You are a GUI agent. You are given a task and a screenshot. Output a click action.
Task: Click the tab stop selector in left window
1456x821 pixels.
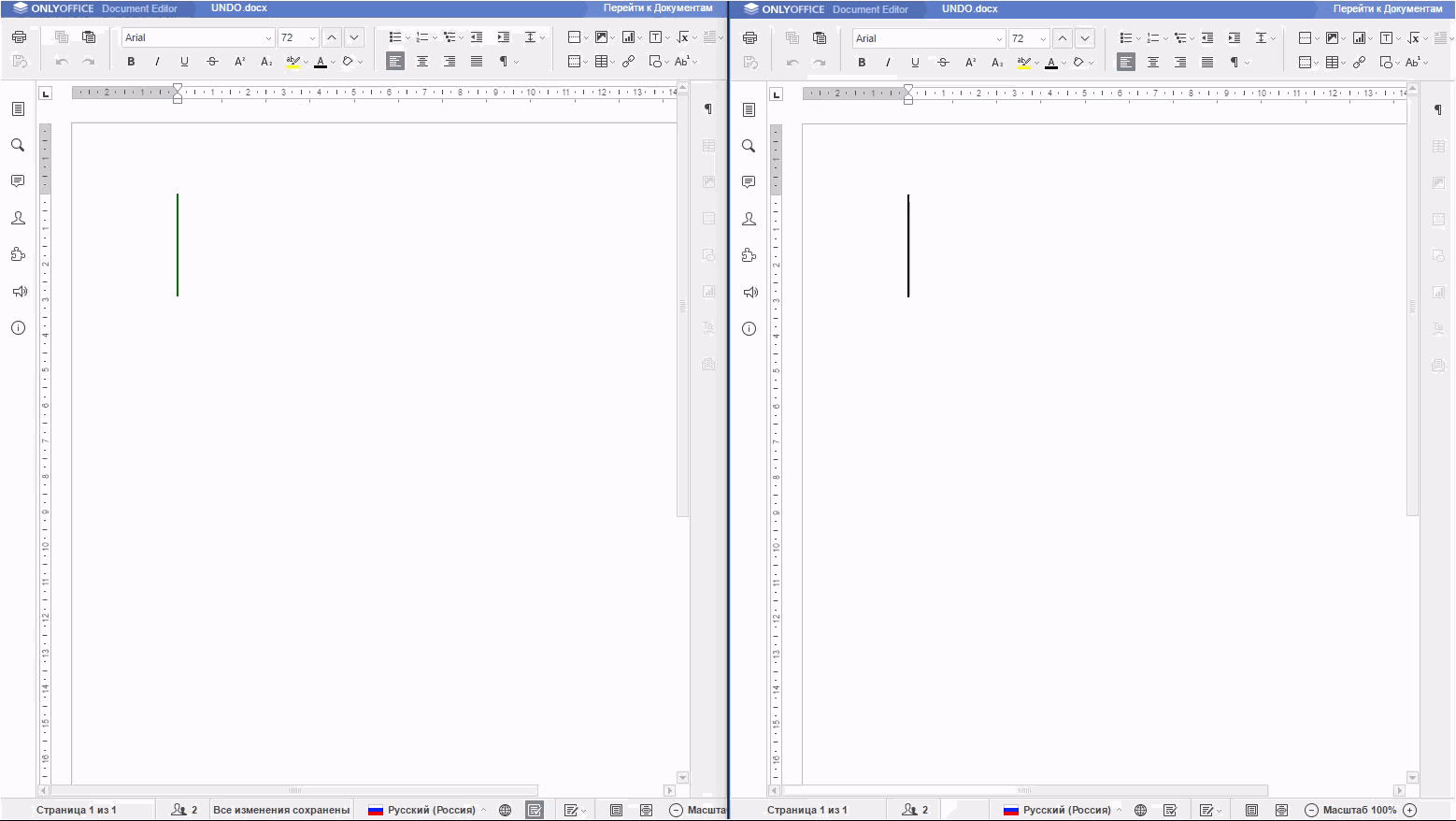tap(46, 94)
